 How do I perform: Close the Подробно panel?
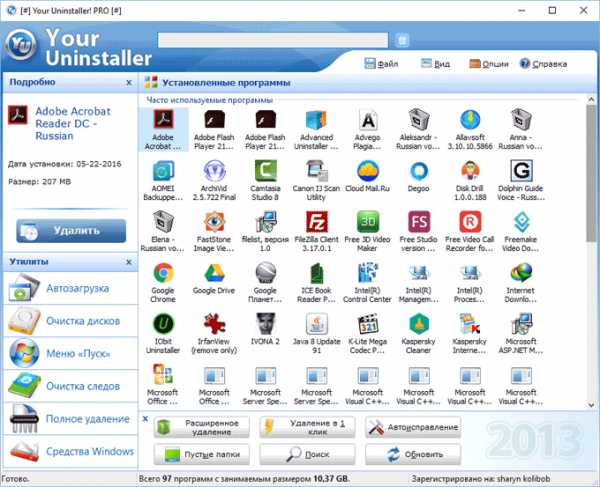point(129,82)
